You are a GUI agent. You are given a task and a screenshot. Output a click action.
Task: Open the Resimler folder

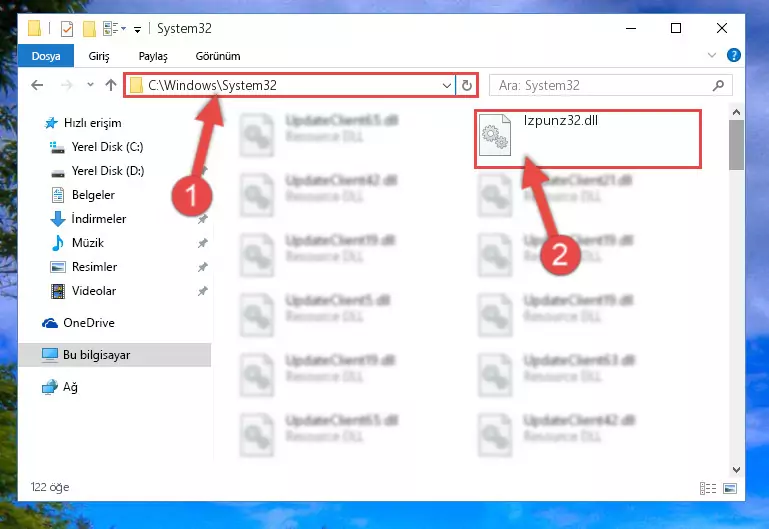pos(94,267)
